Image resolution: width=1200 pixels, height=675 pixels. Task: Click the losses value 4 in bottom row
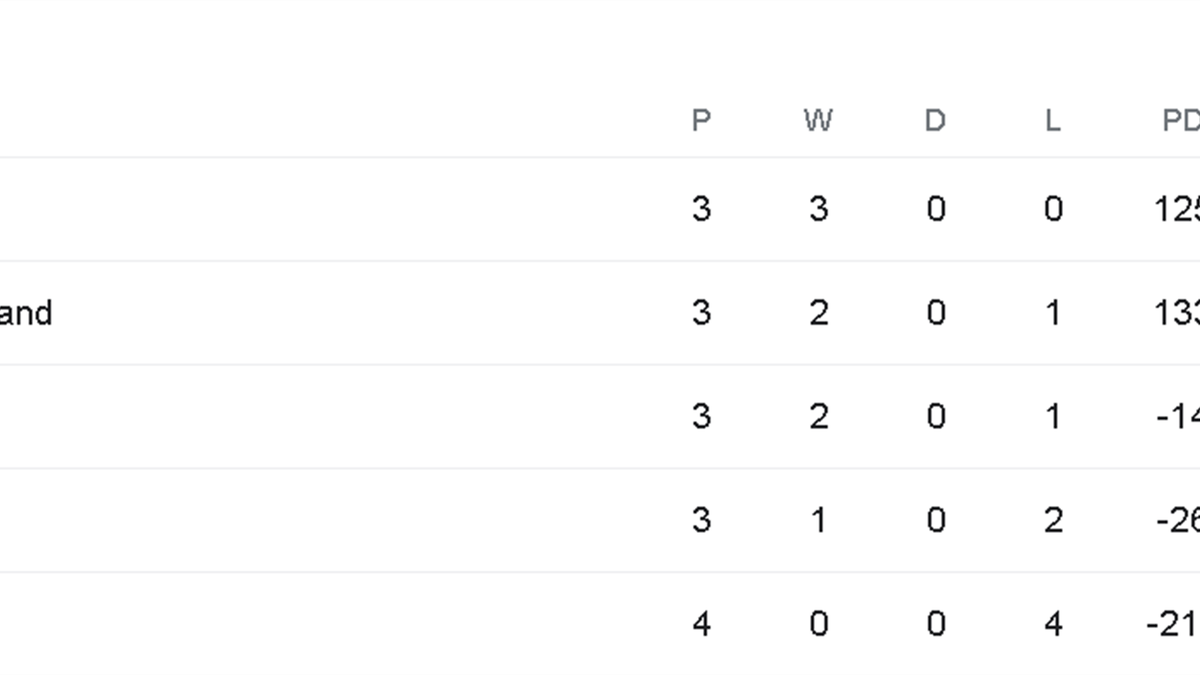pos(1052,625)
